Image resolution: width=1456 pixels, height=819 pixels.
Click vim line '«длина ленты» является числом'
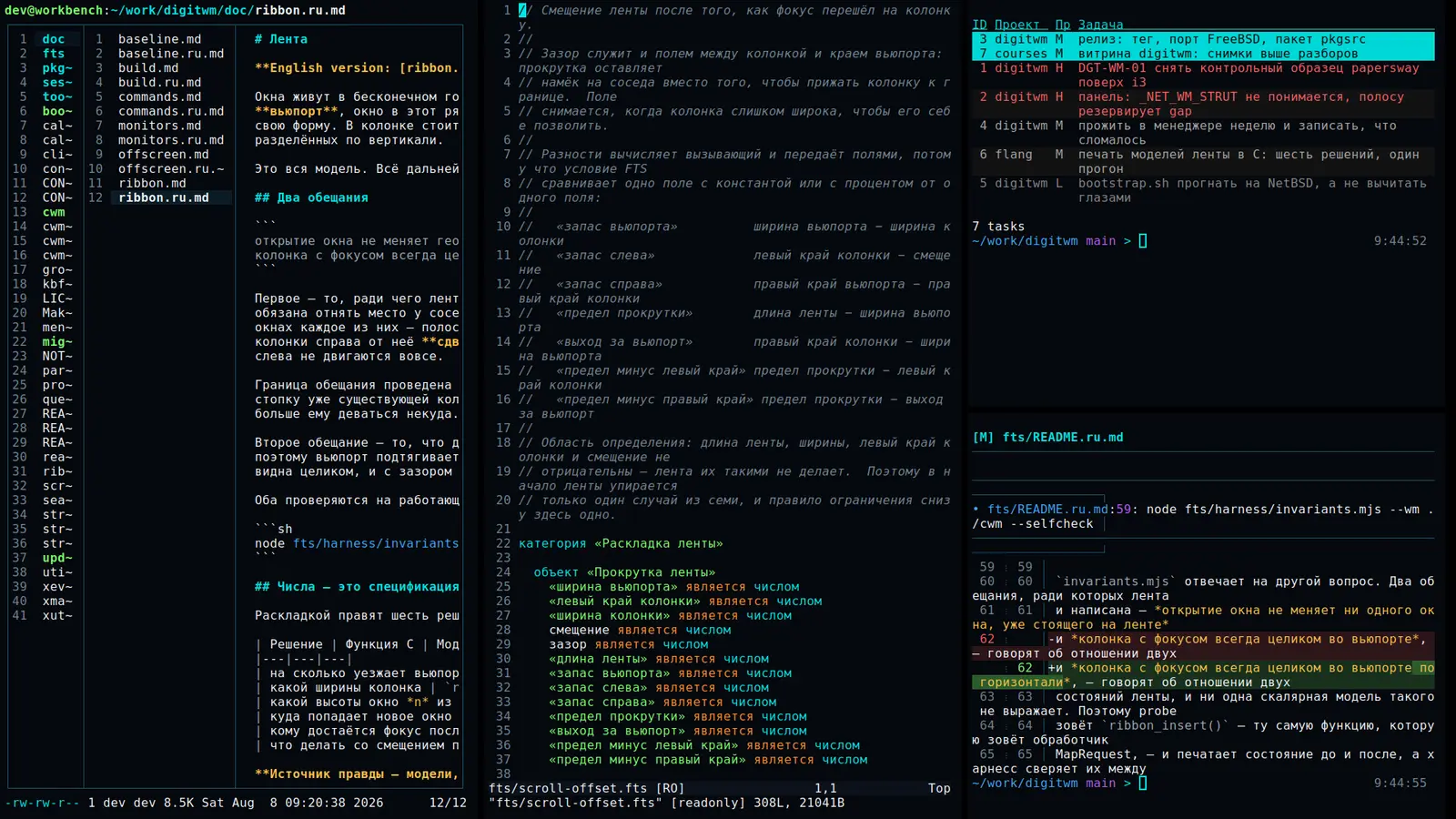click(x=659, y=659)
